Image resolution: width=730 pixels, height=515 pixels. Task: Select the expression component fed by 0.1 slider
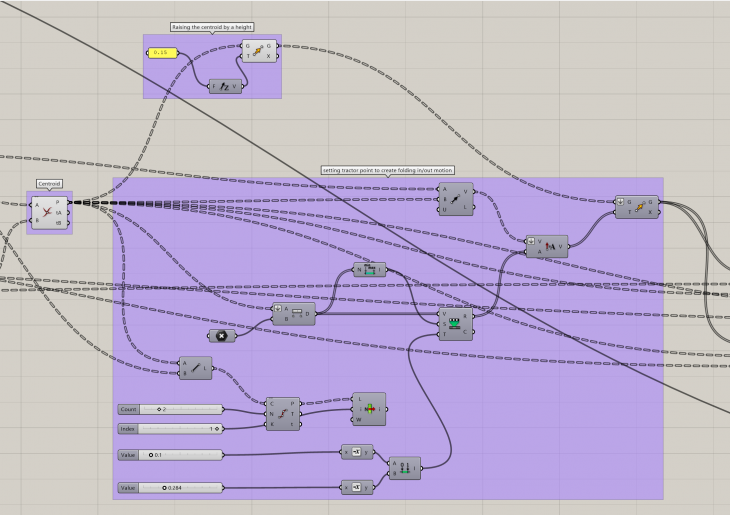coord(357,452)
